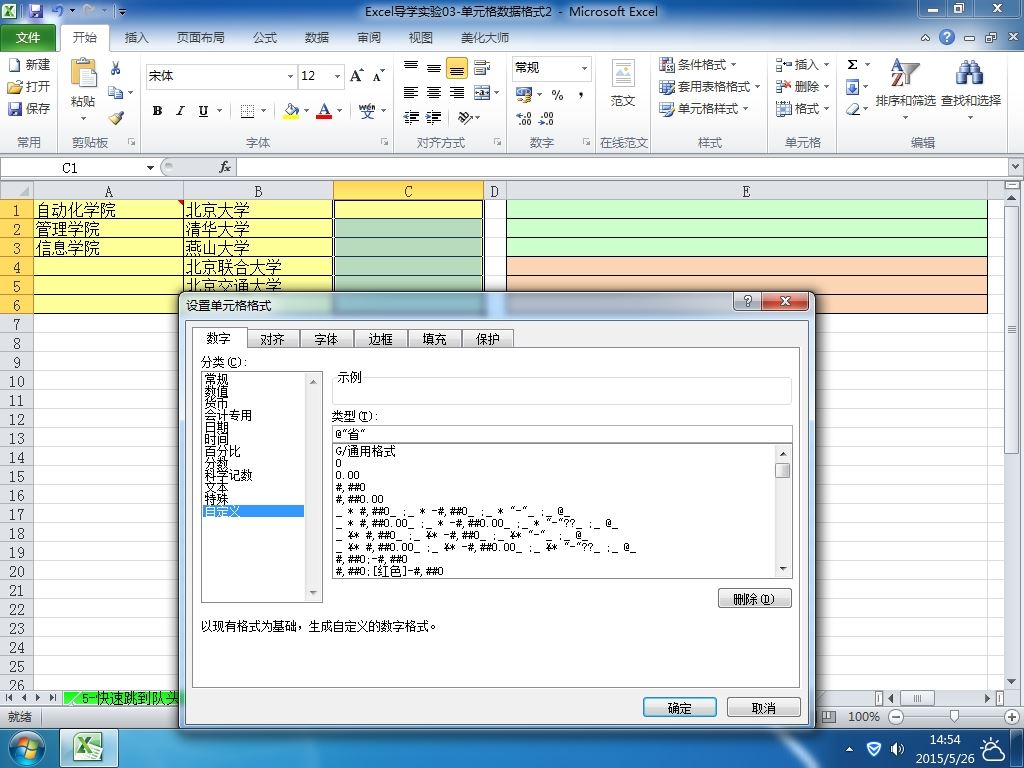Switch to the 填充 dialog tab

[x=434, y=339]
